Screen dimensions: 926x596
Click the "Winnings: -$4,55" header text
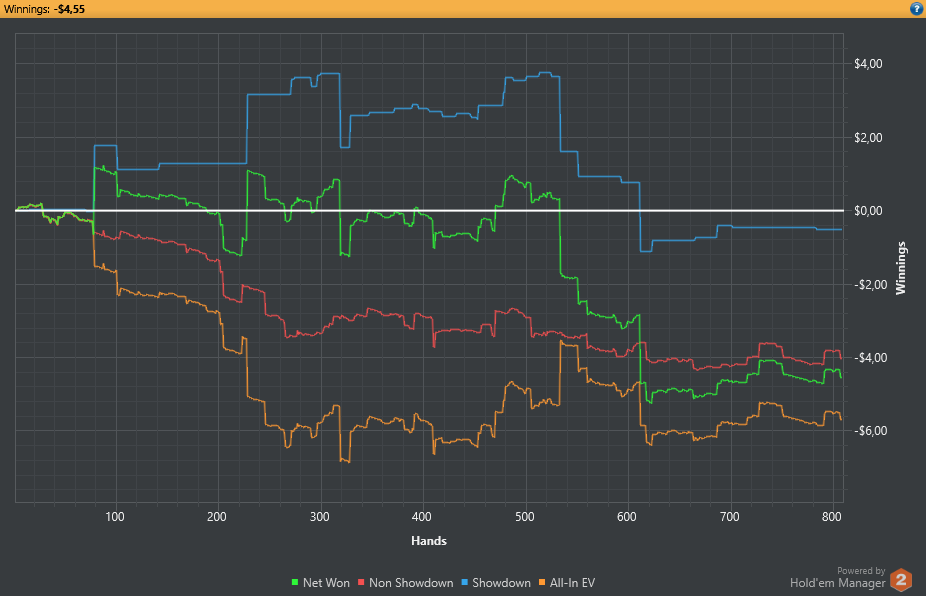44,9
